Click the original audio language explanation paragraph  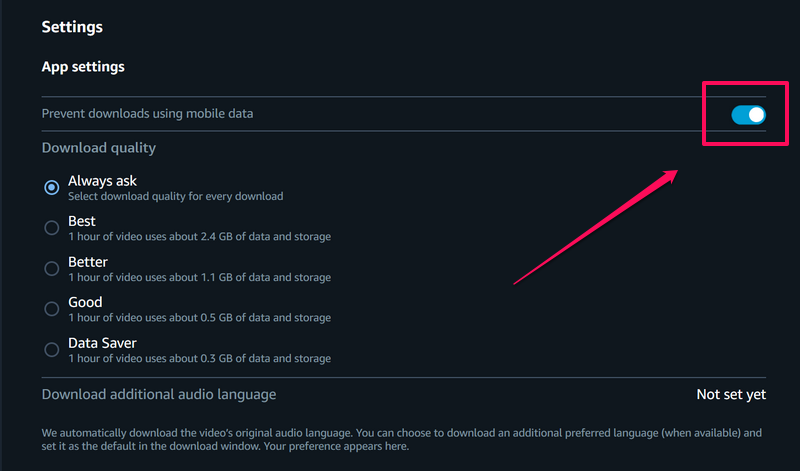click(x=400, y=440)
